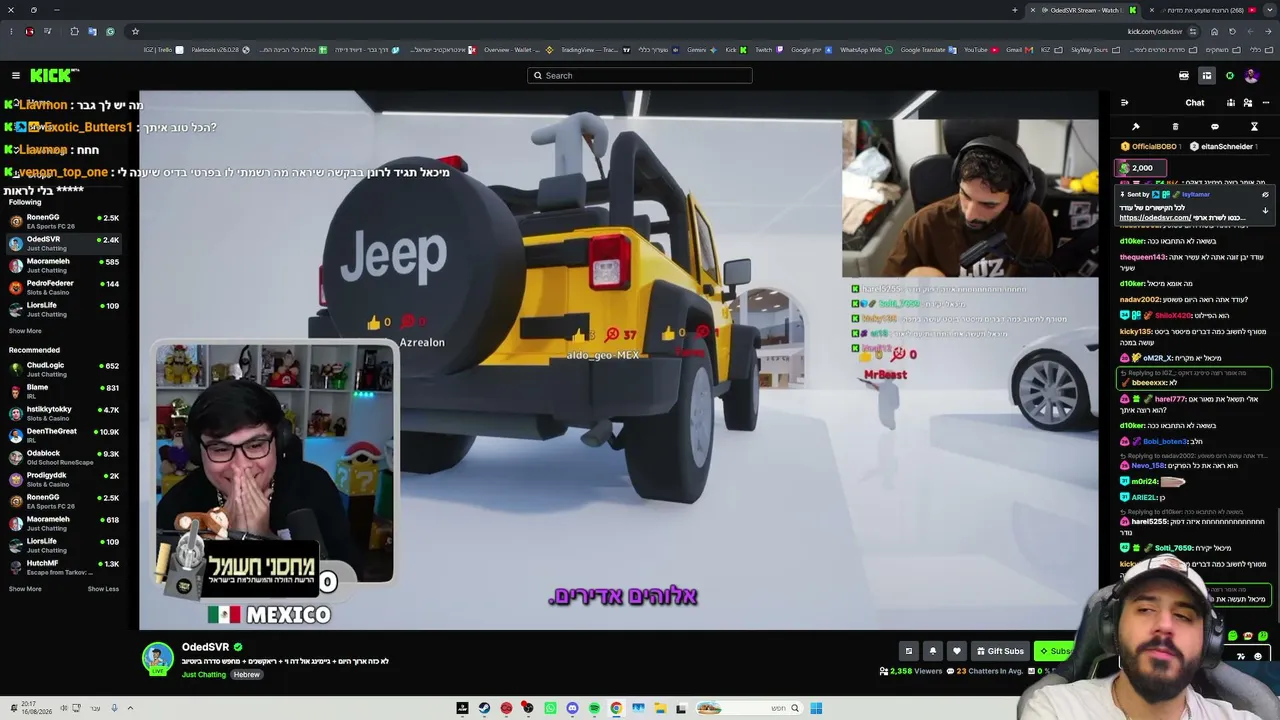Bookmark this page with the star icon
The width and height of the screenshot is (1280, 720).
click(x=135, y=31)
